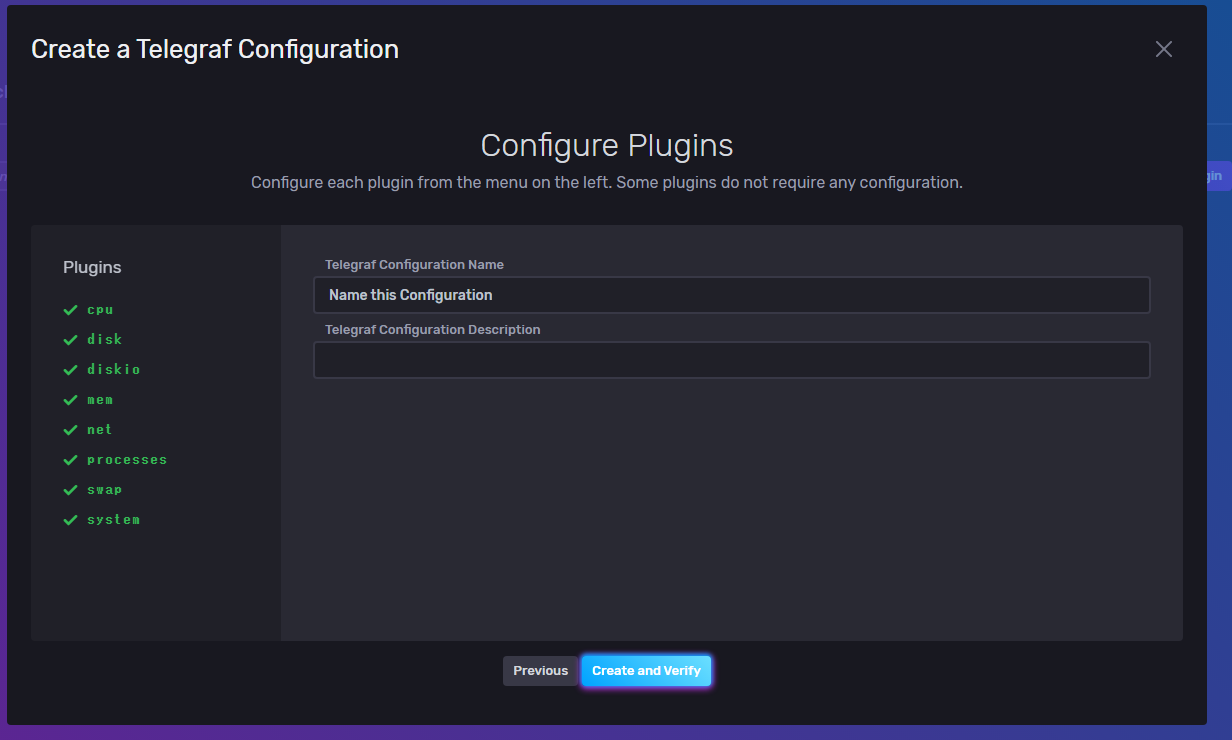This screenshot has width=1232, height=740.
Task: Open the diskio plugin entry
Action: 113,370
